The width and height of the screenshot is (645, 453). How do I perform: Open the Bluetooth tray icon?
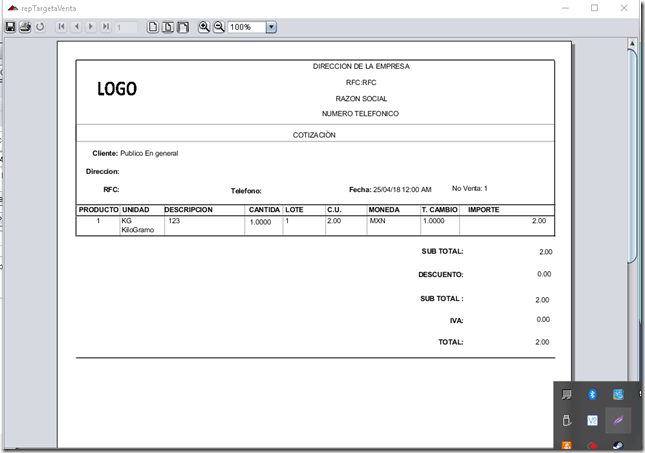tap(592, 395)
